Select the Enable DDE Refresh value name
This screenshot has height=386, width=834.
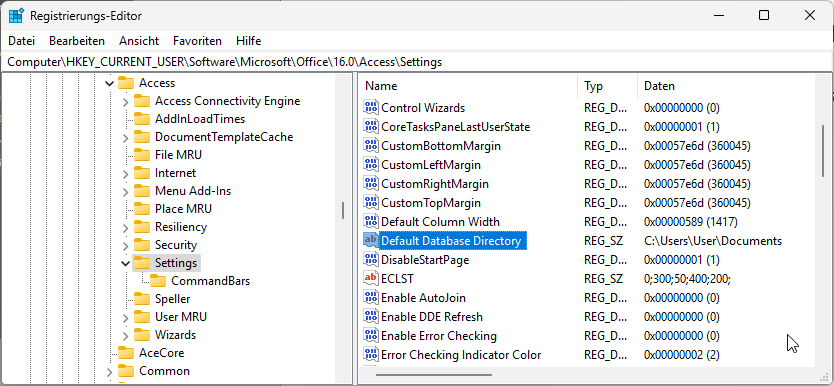pyautogui.click(x=432, y=317)
